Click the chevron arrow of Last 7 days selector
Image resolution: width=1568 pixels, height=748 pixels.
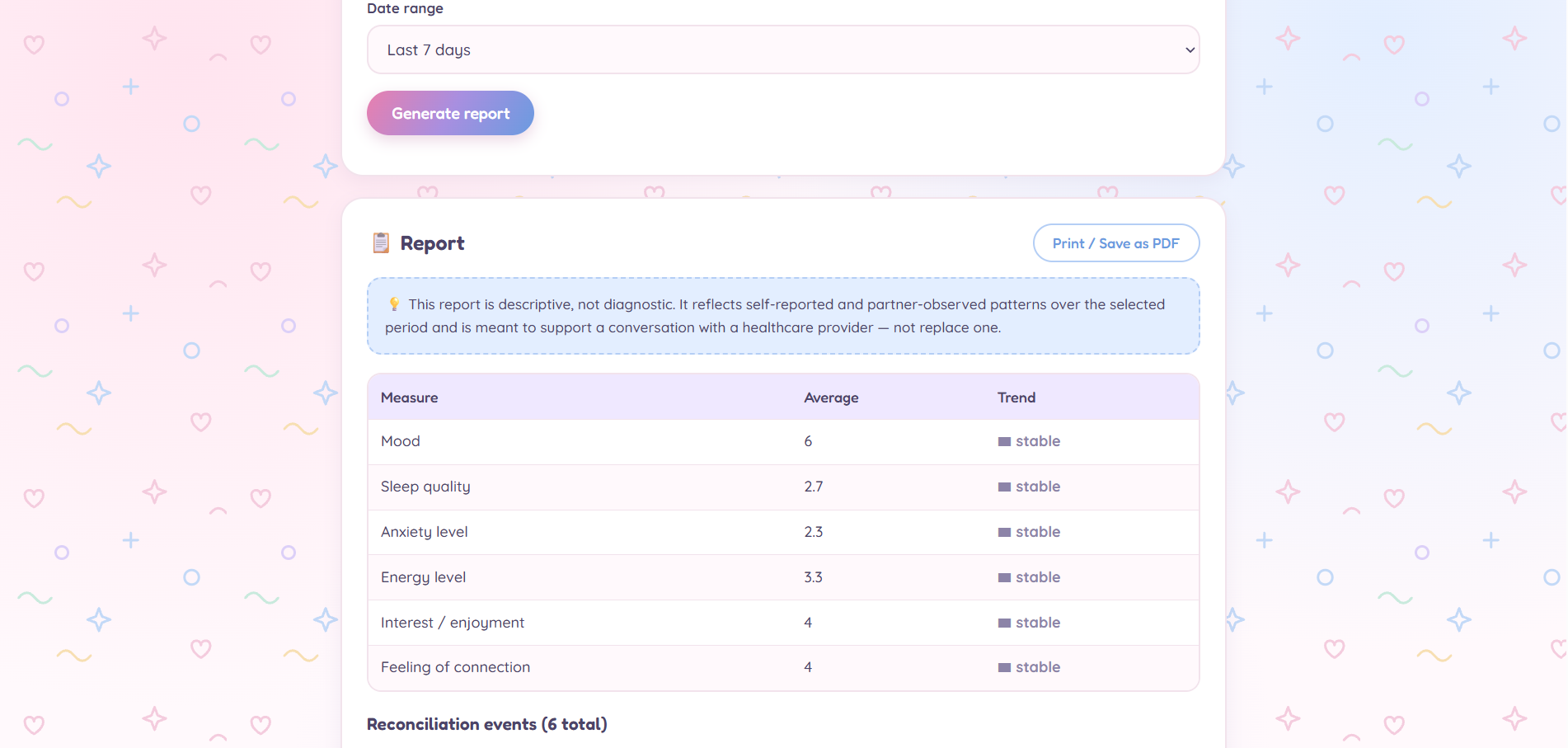(x=1190, y=49)
